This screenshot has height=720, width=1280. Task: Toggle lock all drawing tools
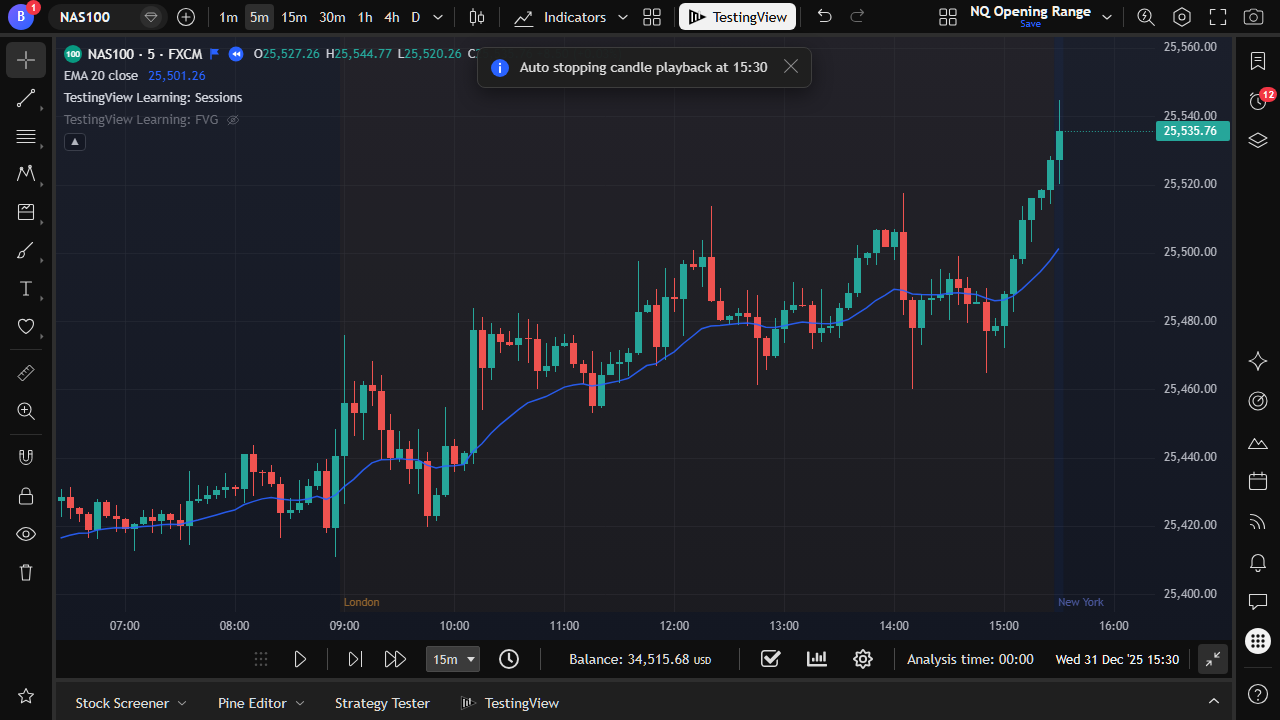pyautogui.click(x=26, y=496)
